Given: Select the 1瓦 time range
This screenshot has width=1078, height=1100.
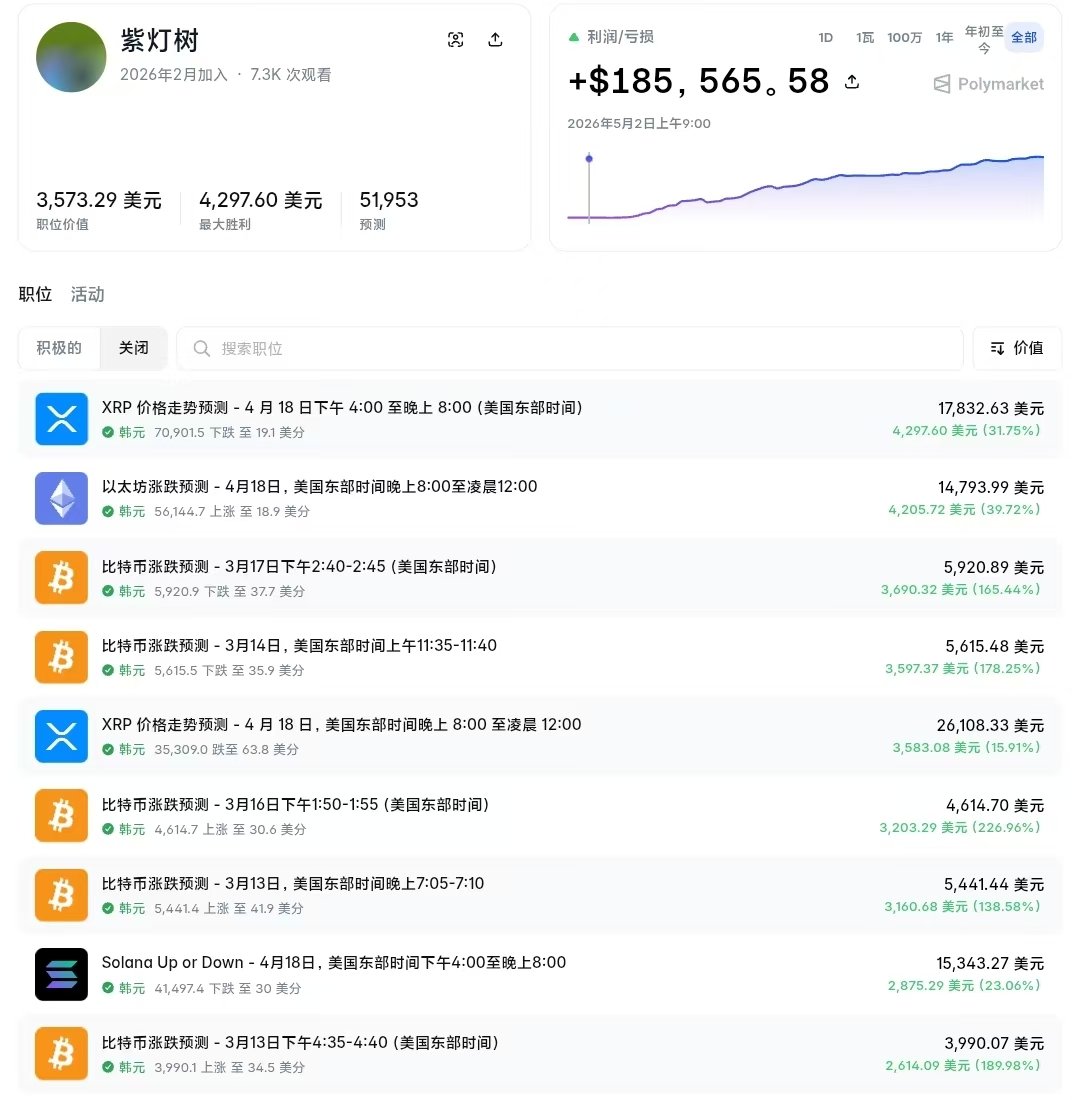Looking at the screenshot, I should point(865,37).
